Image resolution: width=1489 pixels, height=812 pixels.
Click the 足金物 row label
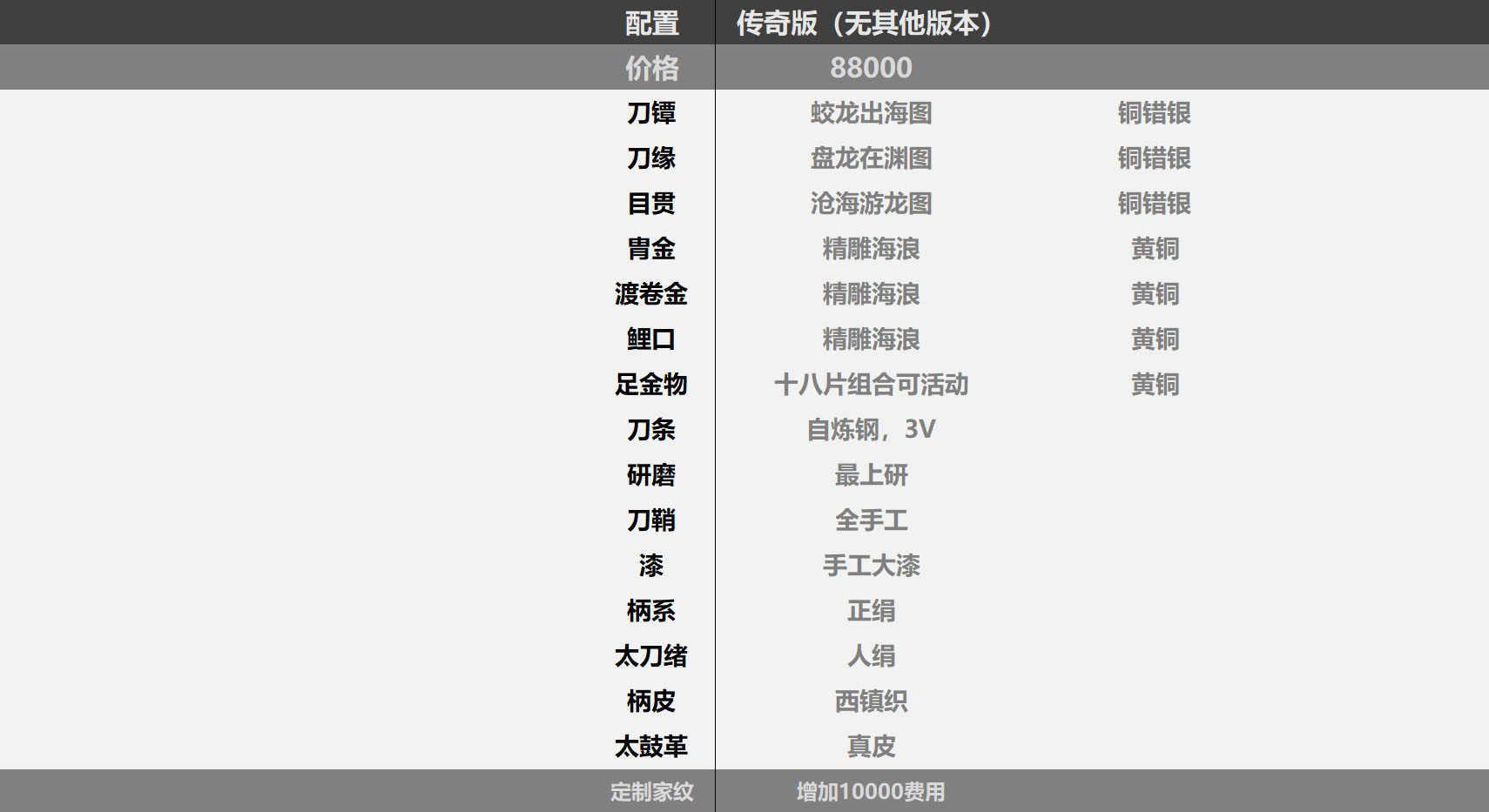(651, 385)
